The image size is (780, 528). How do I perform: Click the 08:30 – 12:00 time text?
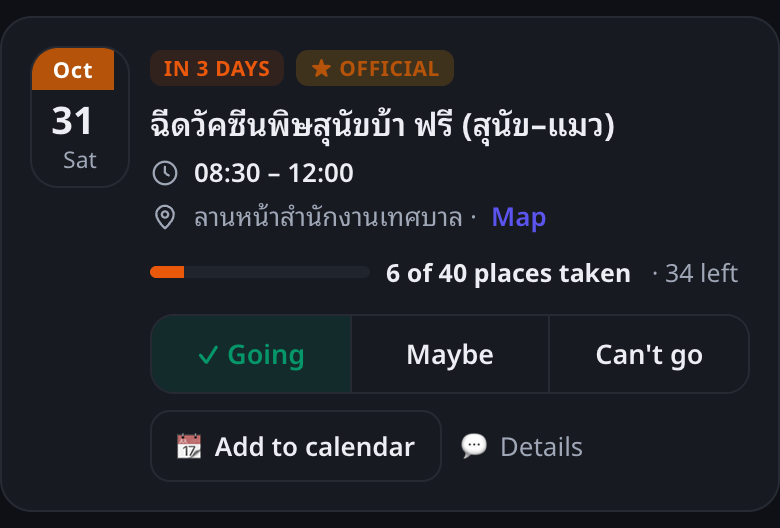pos(274,173)
